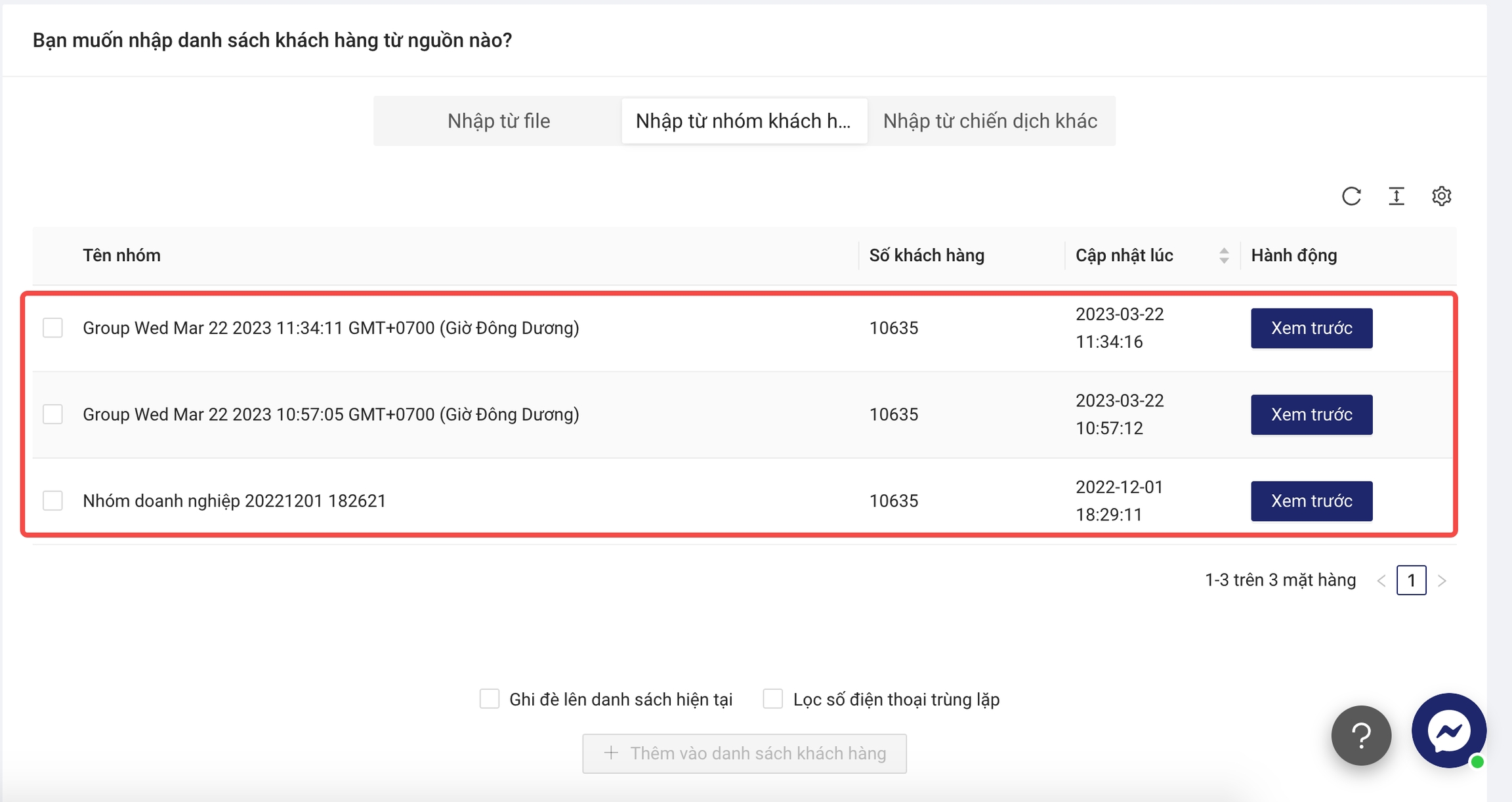Open table column settings gear
The height and width of the screenshot is (802, 1512).
click(1441, 196)
